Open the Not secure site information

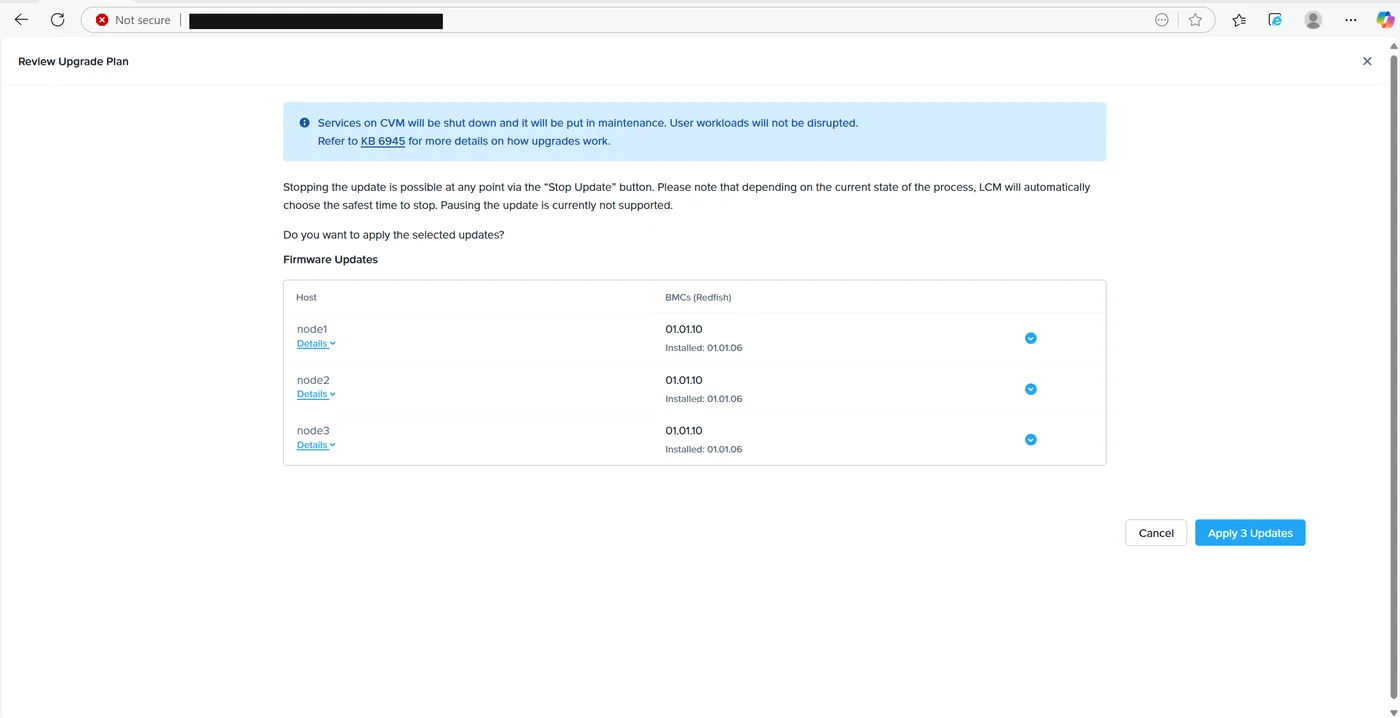(x=133, y=20)
